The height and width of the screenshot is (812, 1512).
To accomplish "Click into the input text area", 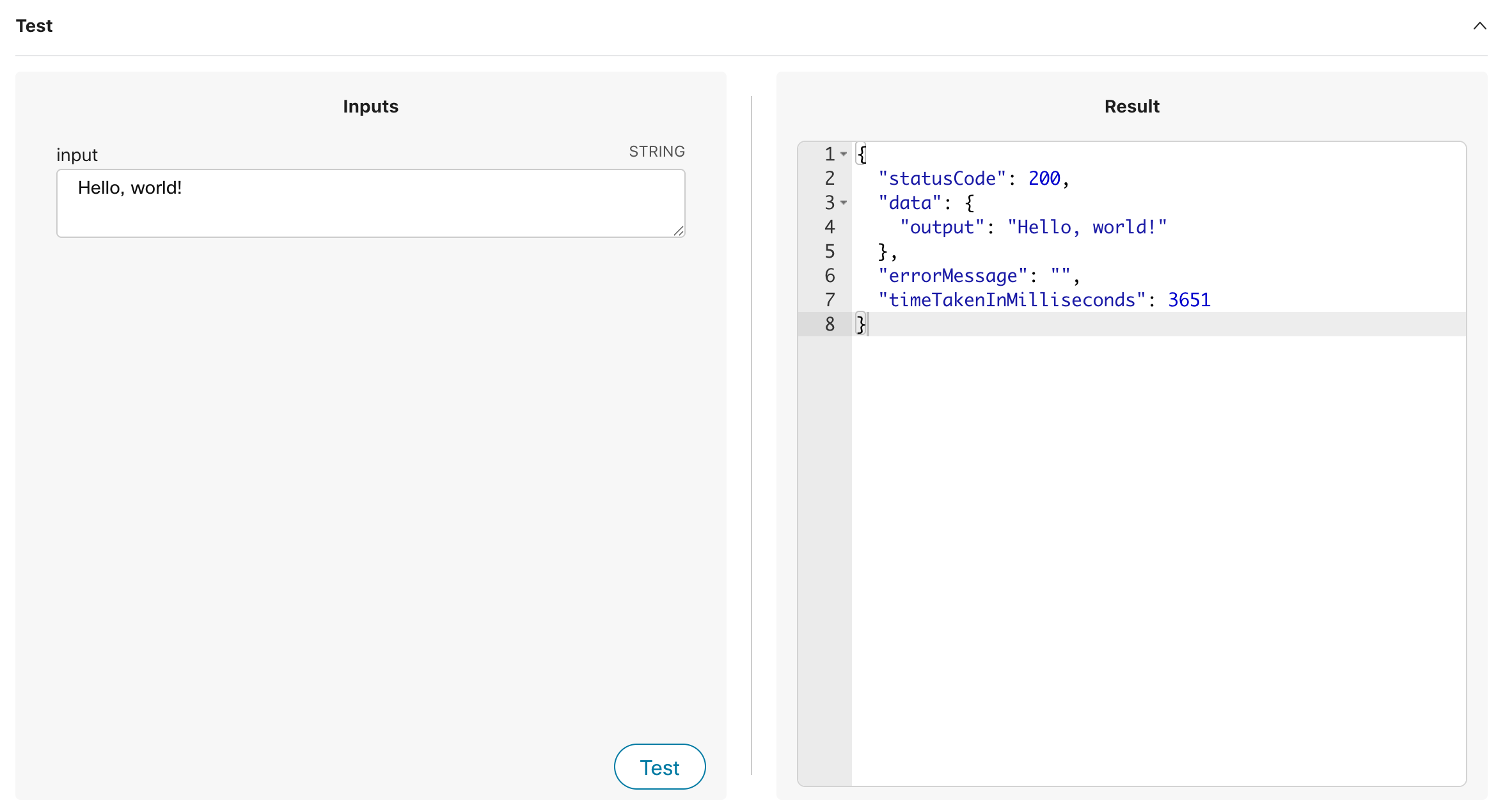I will point(370,203).
